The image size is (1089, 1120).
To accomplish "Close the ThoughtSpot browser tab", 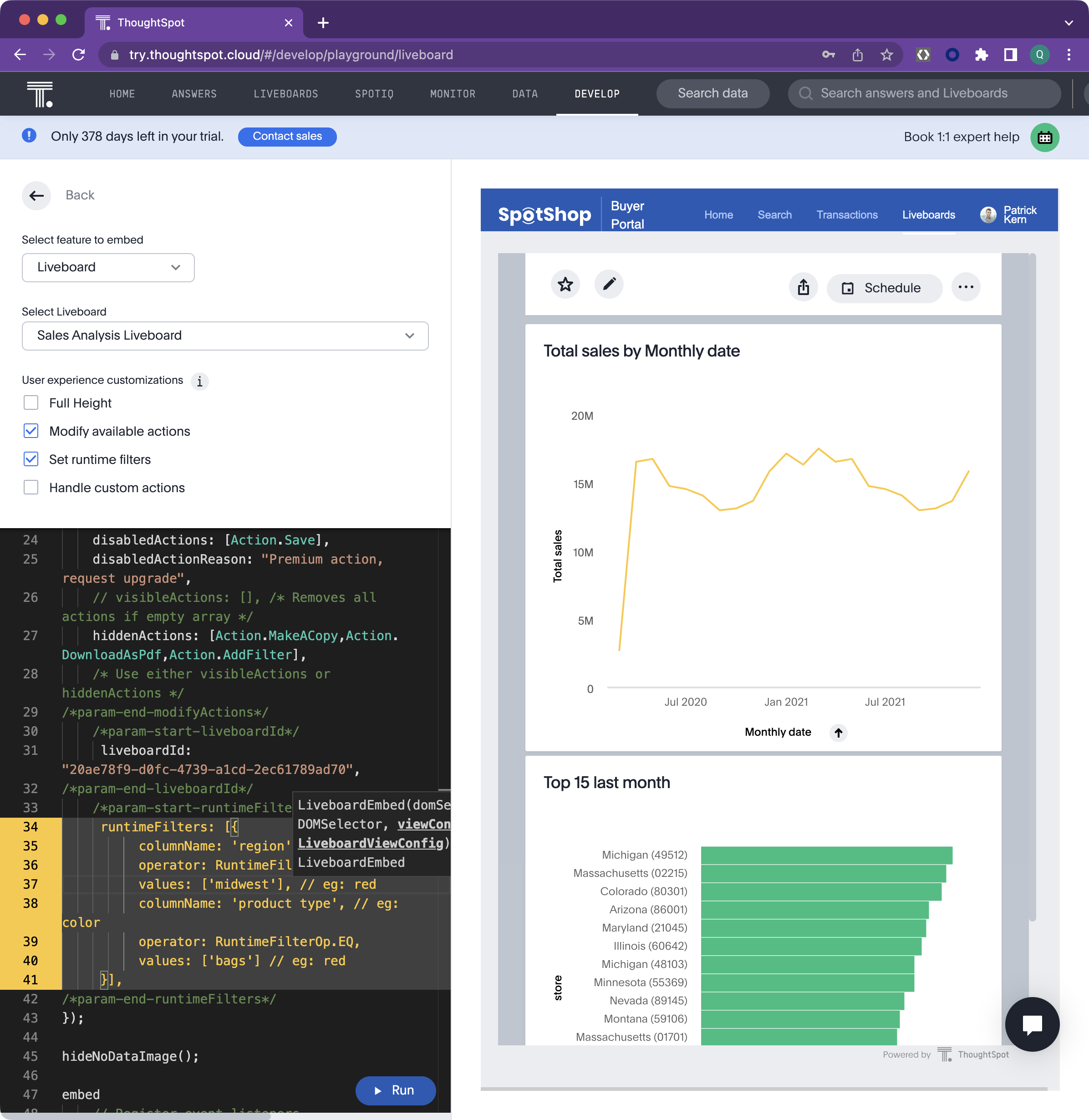I will 288,22.
